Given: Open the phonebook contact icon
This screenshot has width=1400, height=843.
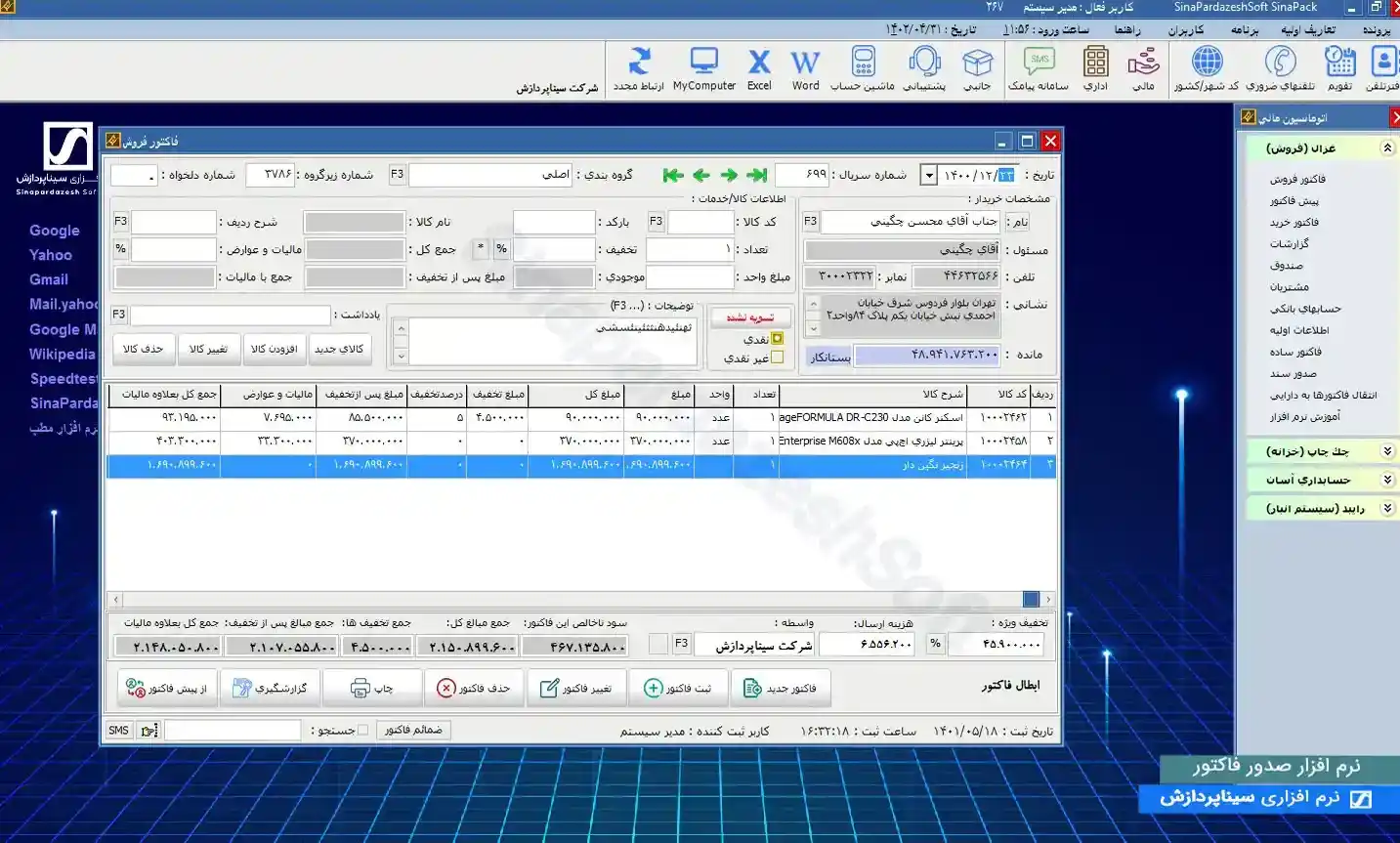Looking at the screenshot, I should (x=1383, y=69).
